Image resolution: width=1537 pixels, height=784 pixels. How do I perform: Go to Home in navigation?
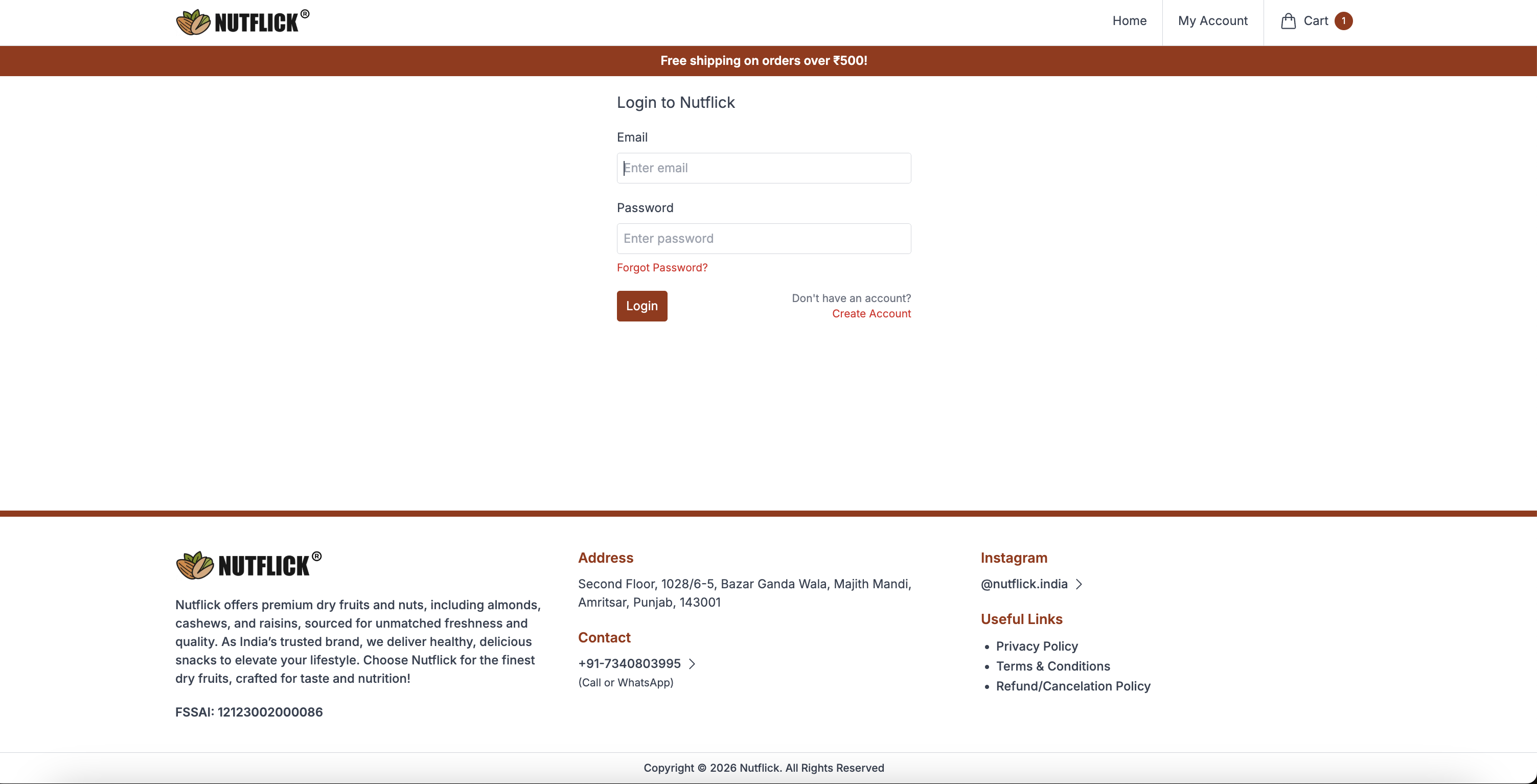pyautogui.click(x=1129, y=21)
